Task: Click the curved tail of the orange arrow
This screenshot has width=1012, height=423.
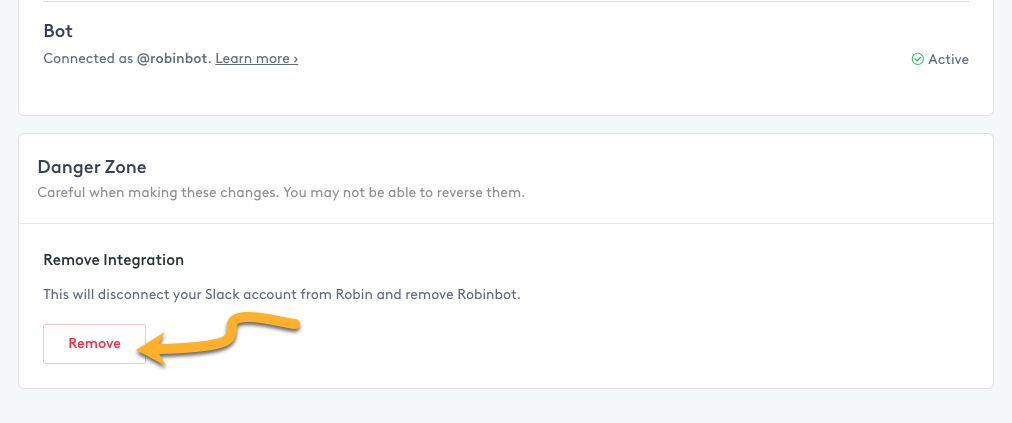Action: [258, 328]
